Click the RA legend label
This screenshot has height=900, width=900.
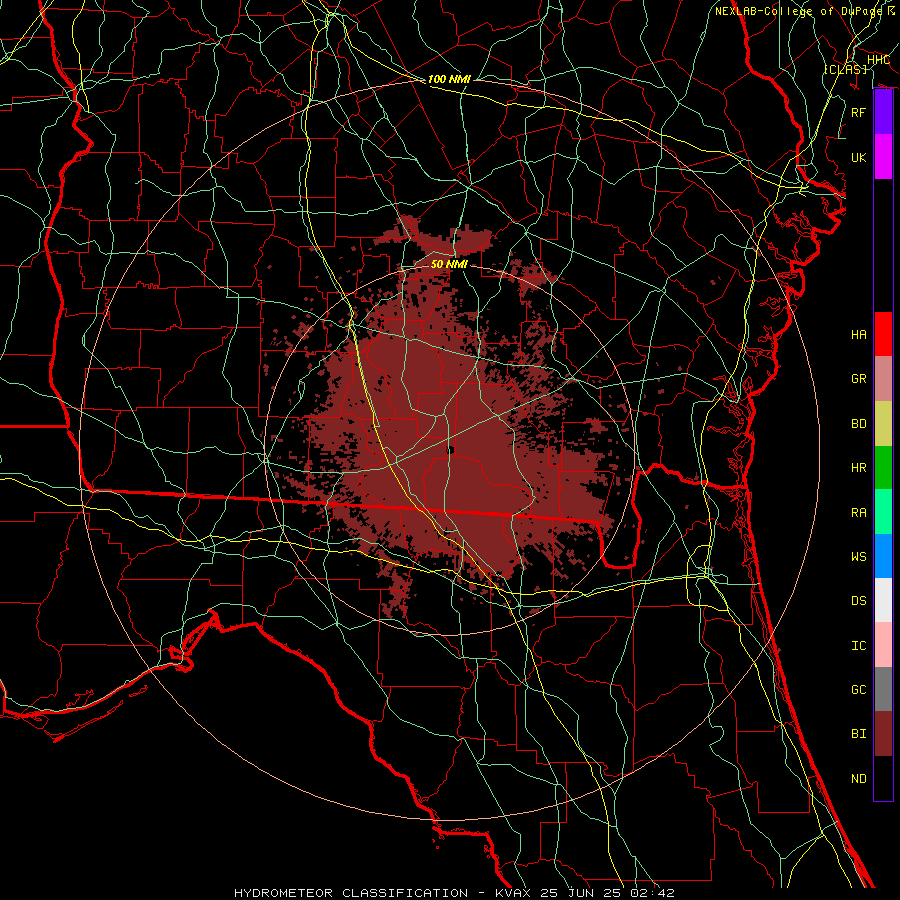coord(859,513)
